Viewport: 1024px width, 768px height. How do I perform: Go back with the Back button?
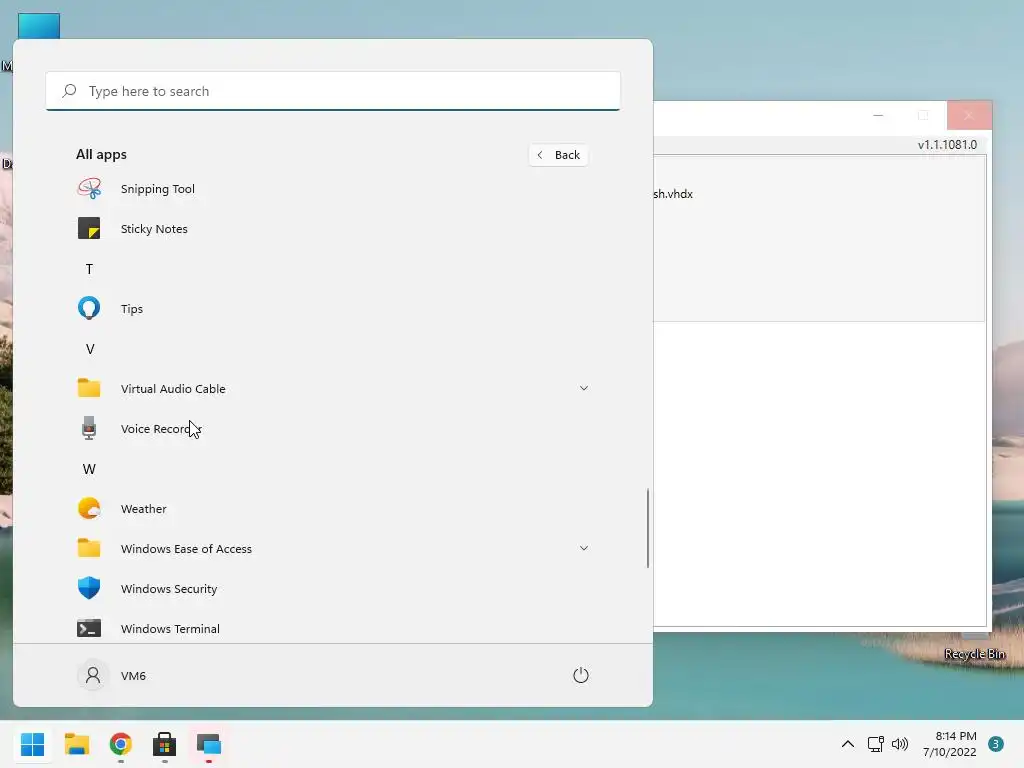558,155
